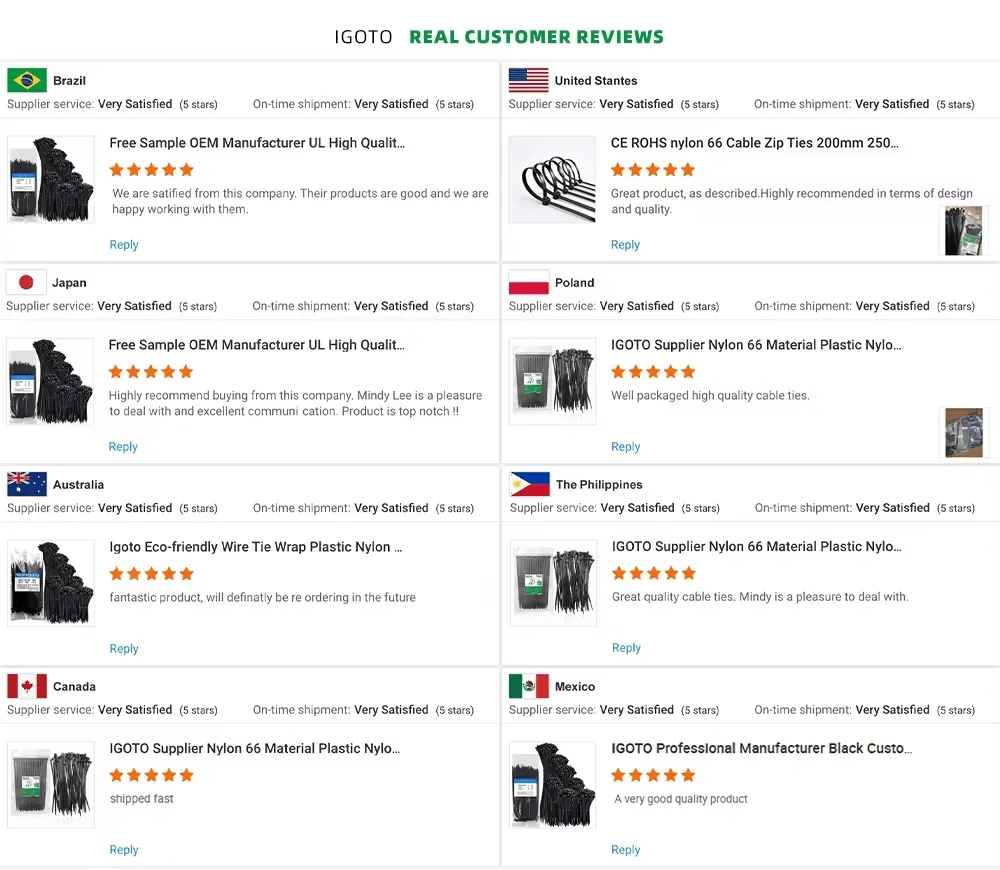Open IGOTO Professional Manufacturer Black product title

(761, 748)
